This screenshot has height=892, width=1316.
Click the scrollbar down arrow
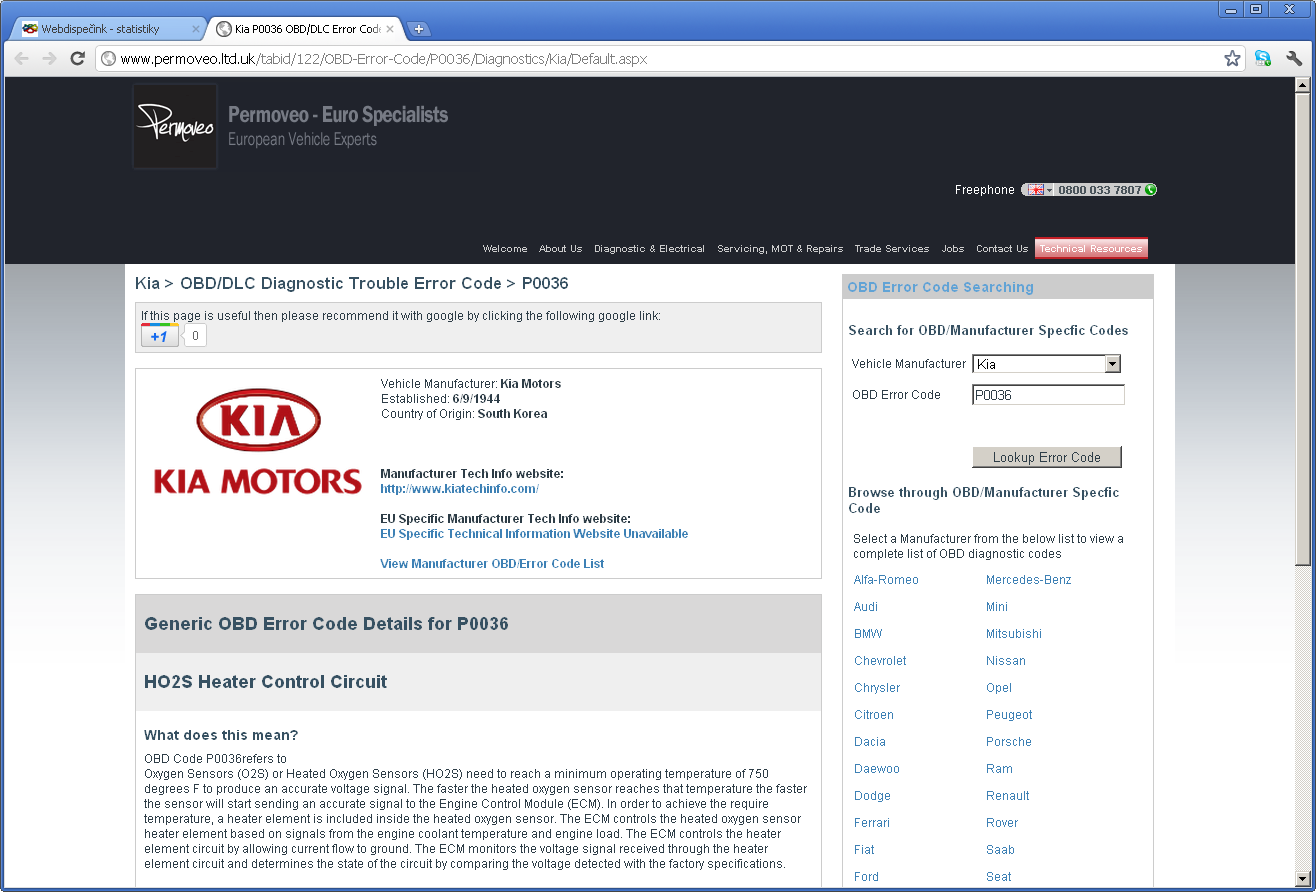pos(1302,877)
